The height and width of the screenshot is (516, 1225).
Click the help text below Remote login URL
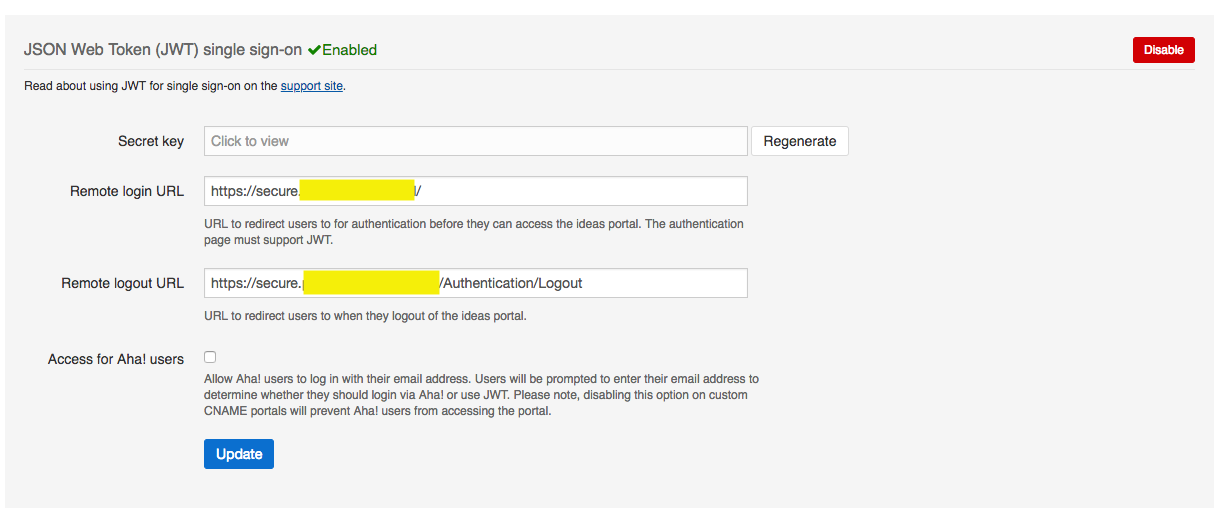coord(474,232)
